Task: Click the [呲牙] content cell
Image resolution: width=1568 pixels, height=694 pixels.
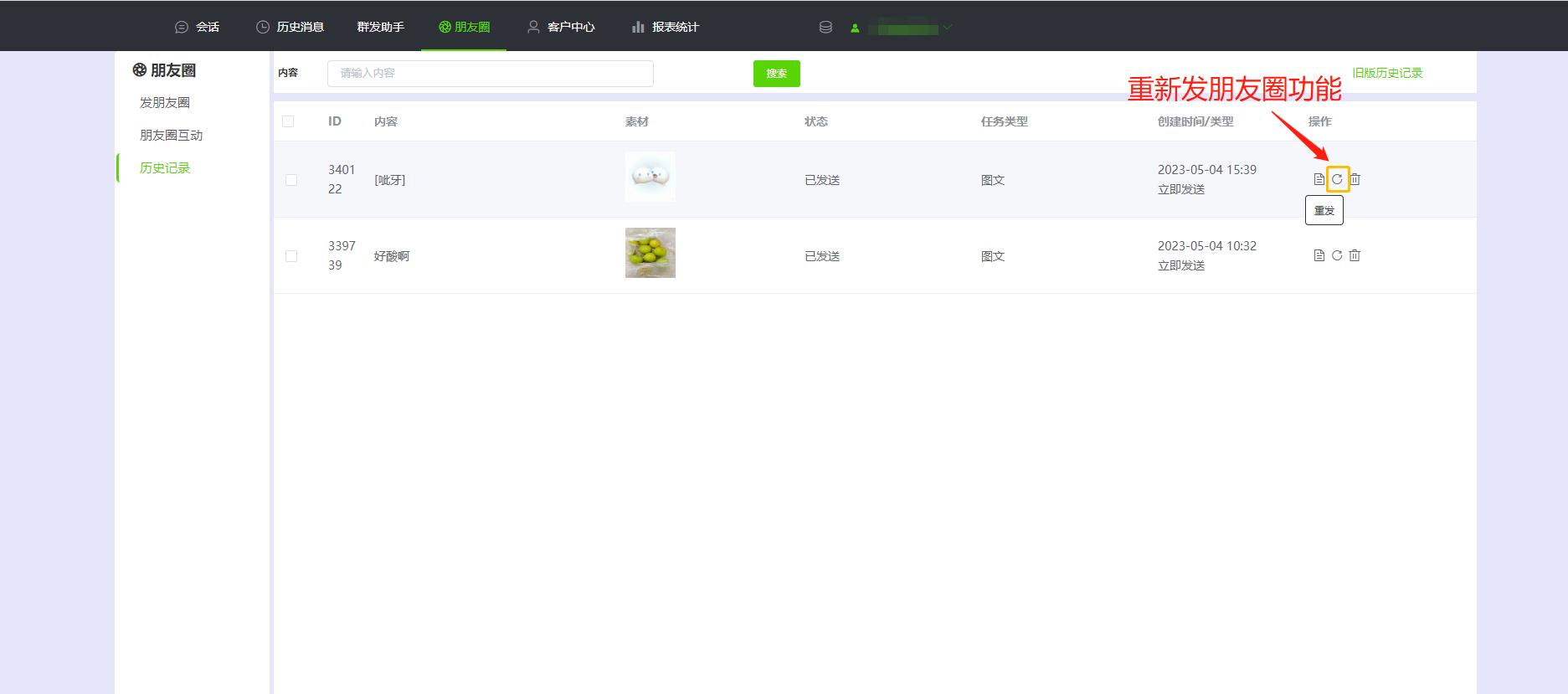Action: [390, 180]
